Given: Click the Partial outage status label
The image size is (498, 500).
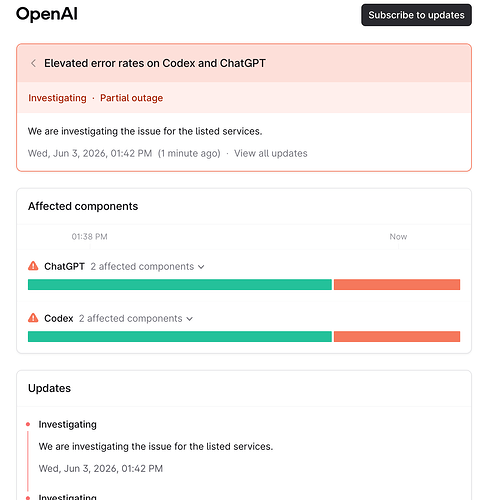Looking at the screenshot, I should point(132,98).
